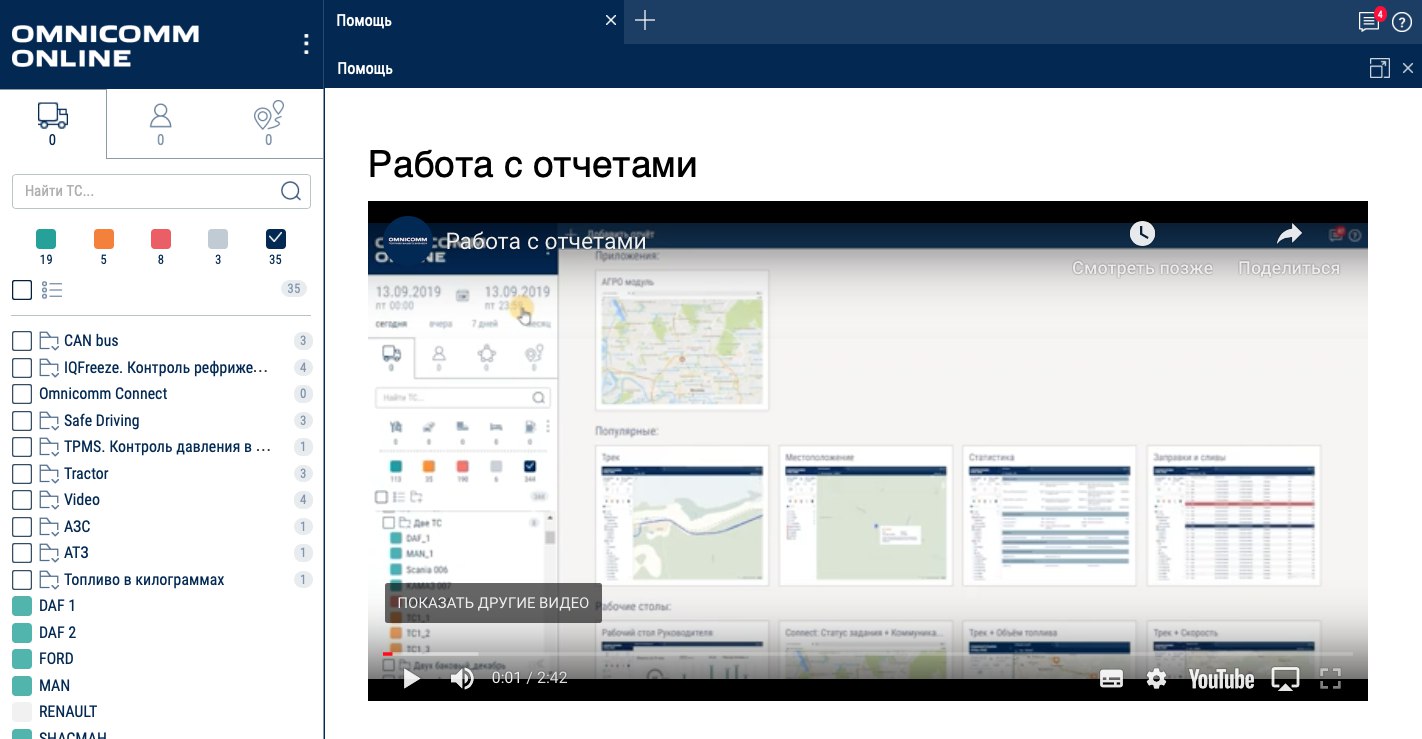The width and height of the screenshot is (1422, 739).
Task: Expand the Помощь panel to full window
Action: pos(1379,68)
